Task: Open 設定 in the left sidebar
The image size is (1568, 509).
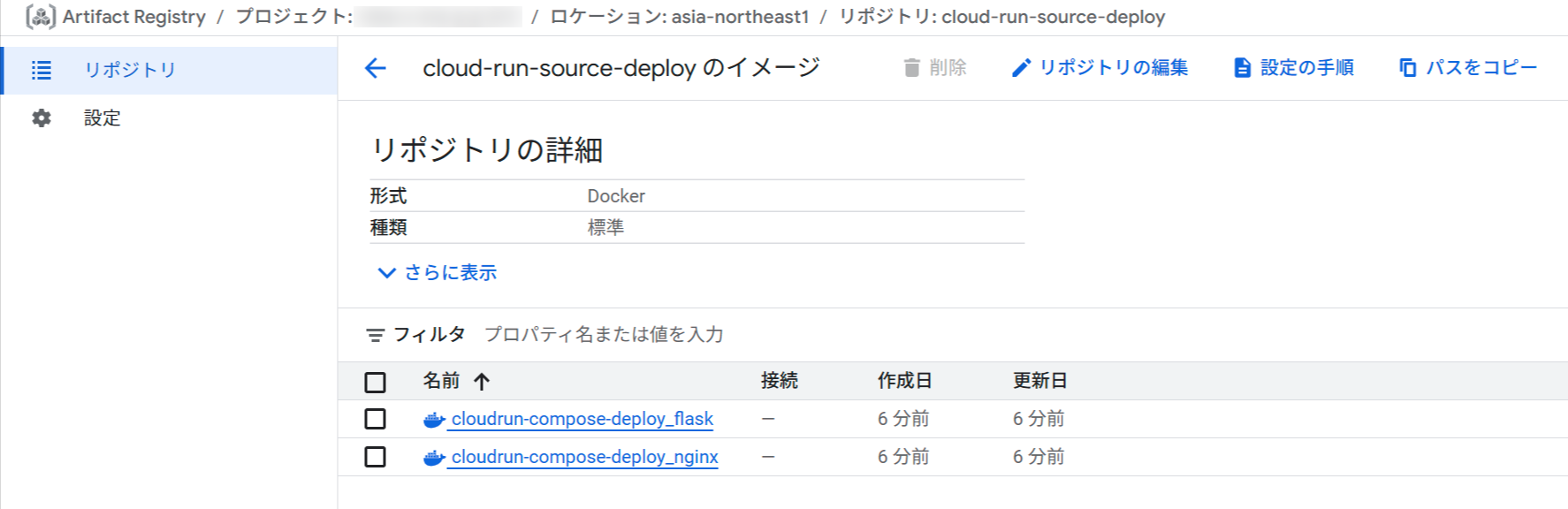Action: 102,118
